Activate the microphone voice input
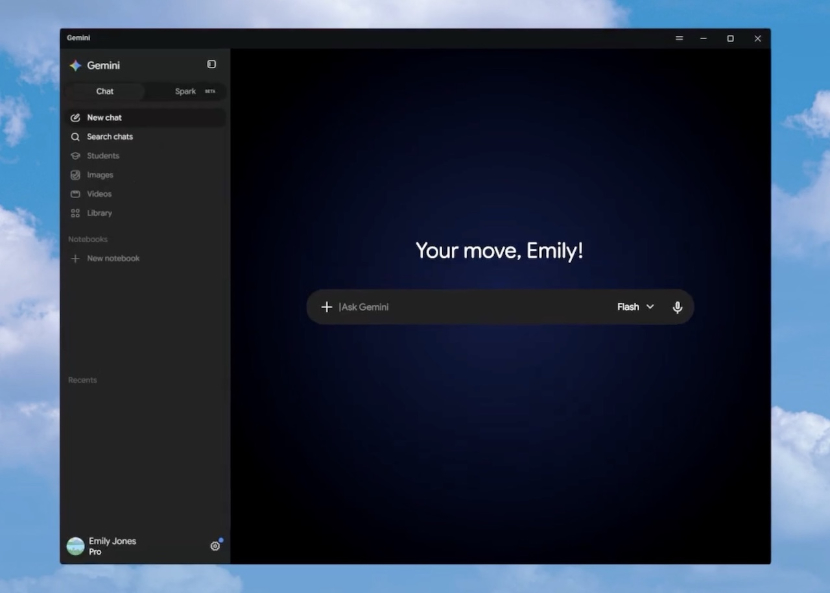Screen dimensions: 830x593 [677, 307]
